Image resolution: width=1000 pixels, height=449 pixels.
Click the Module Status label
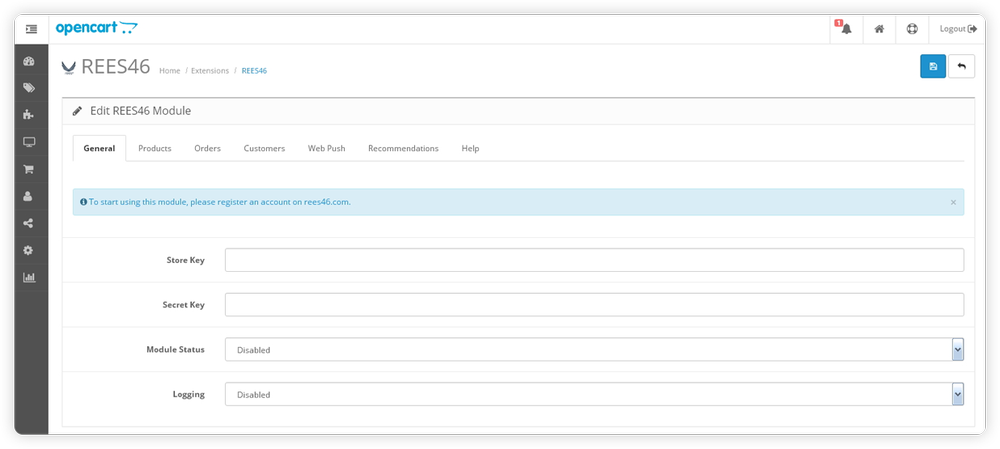coord(175,350)
